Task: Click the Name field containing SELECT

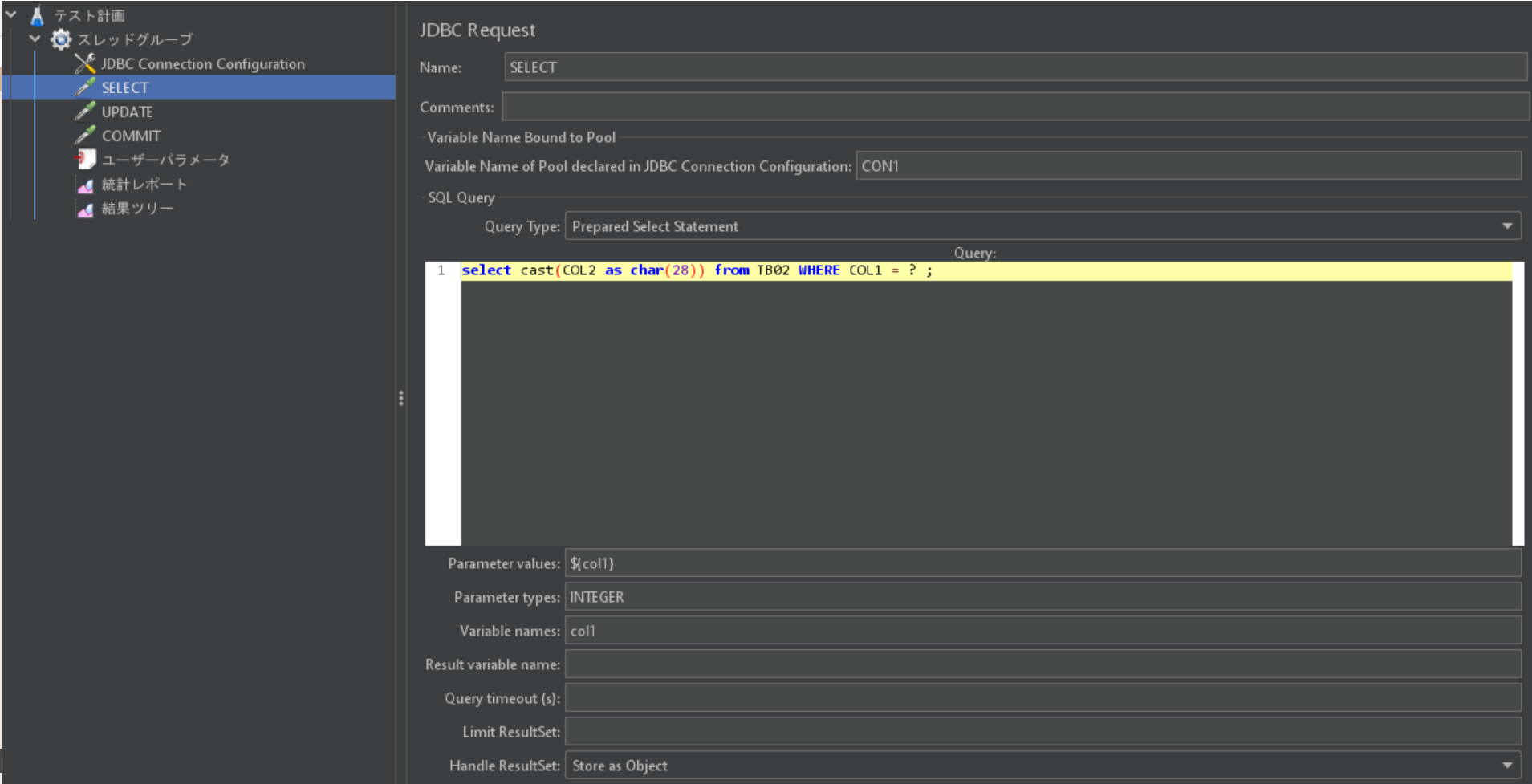Action: (1015, 67)
